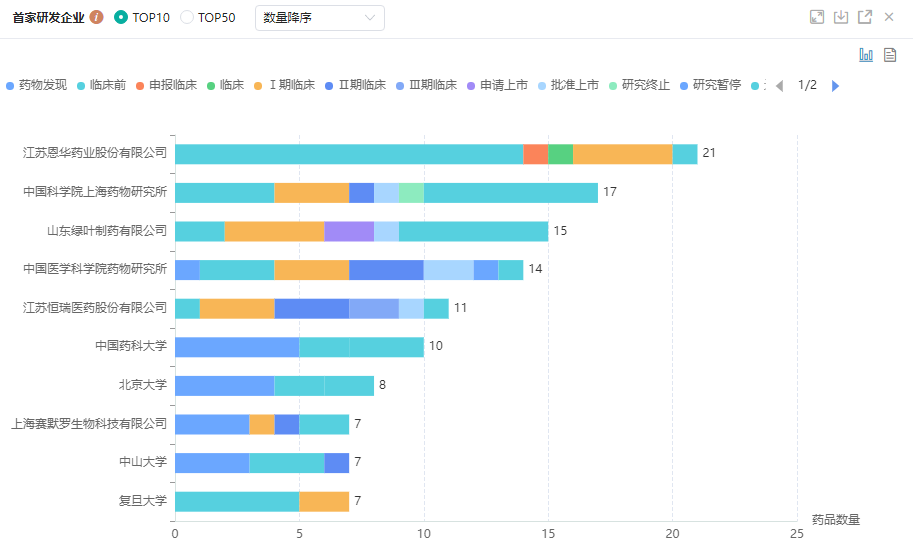Click 中山大学 axis label
The width and height of the screenshot is (913, 547).
pos(143,462)
